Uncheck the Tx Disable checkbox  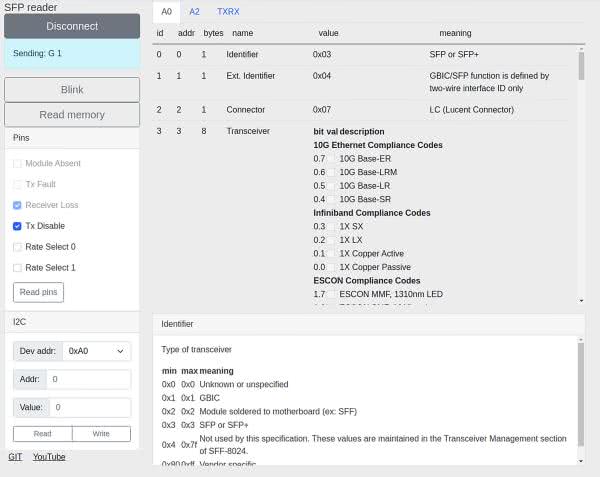coord(17,226)
